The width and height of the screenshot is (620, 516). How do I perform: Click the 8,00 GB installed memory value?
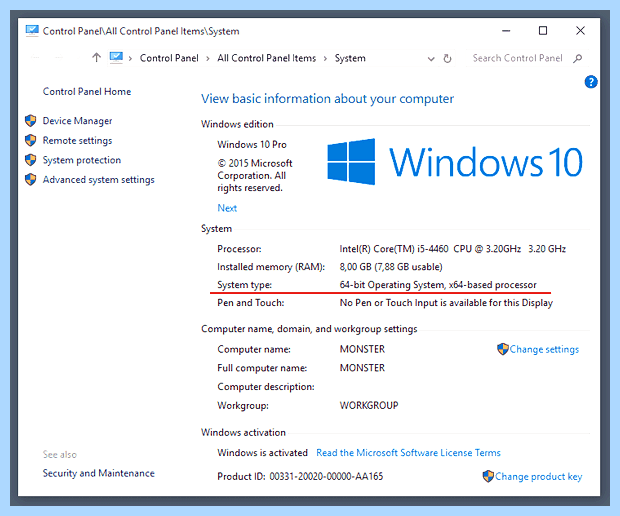point(391,267)
